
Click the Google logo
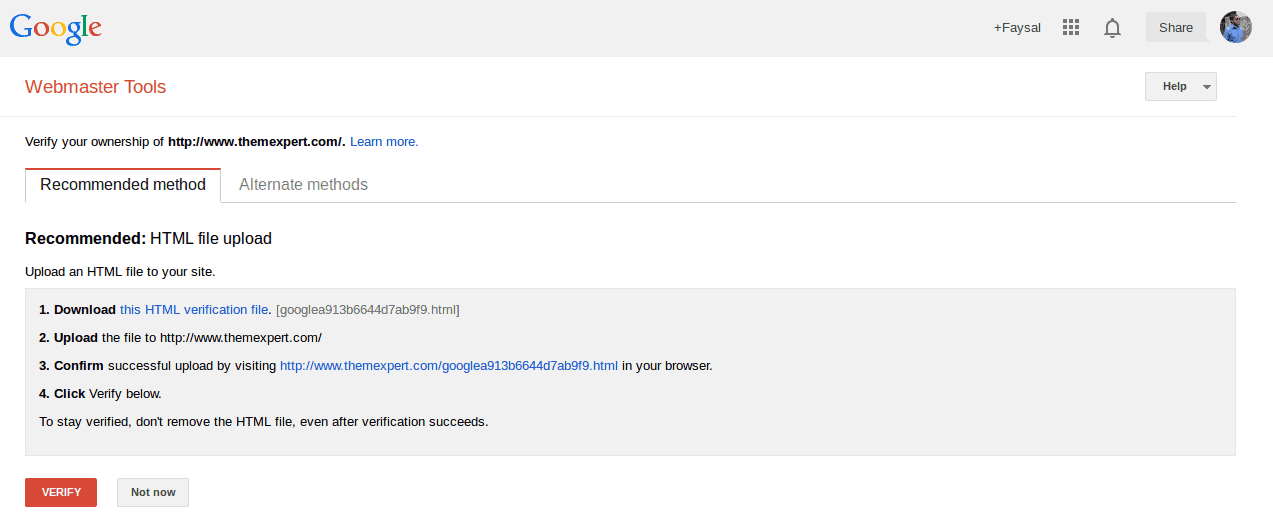[x=56, y=27]
